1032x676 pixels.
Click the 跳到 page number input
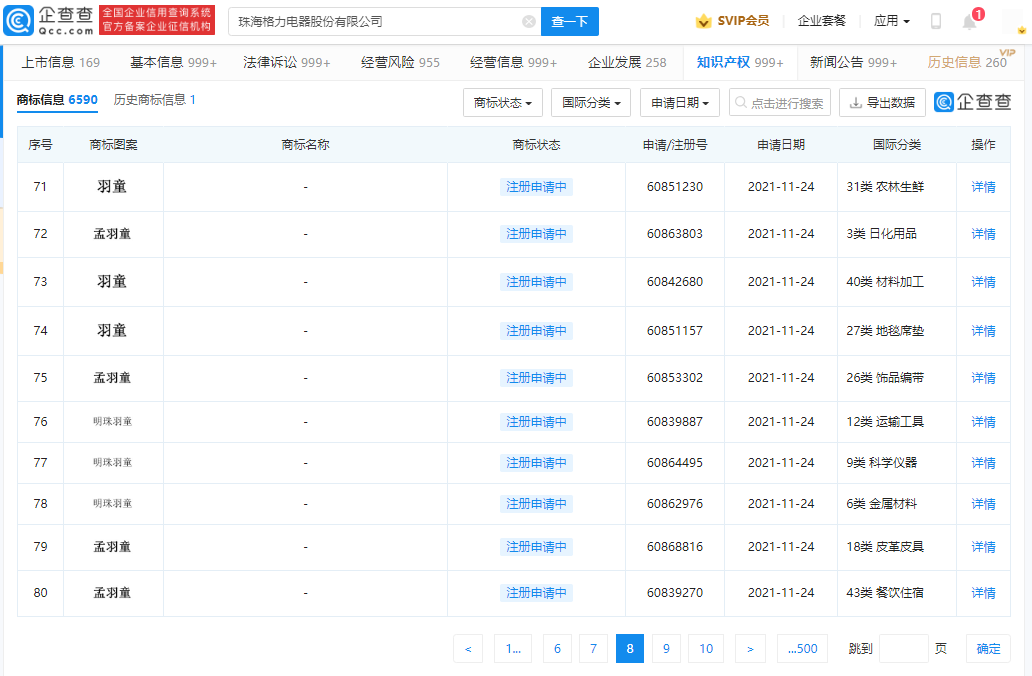tap(903, 649)
